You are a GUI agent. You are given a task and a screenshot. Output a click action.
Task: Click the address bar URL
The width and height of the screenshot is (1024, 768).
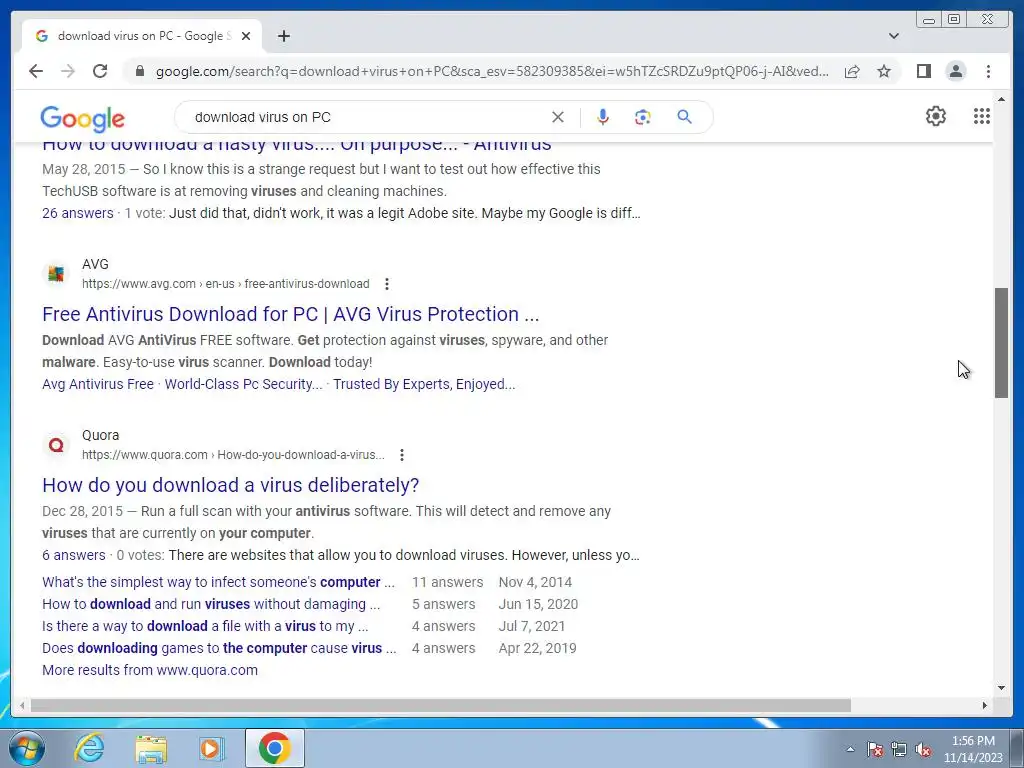click(x=492, y=71)
